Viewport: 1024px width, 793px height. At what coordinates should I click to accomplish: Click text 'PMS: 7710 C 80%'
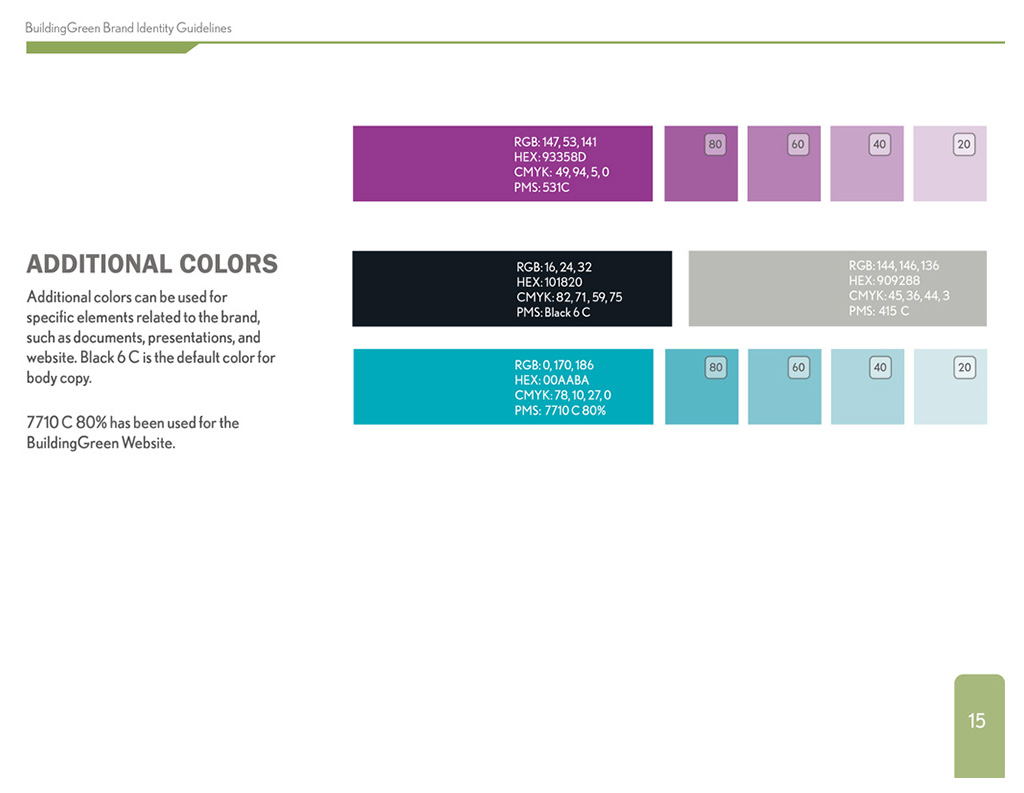pyautogui.click(x=560, y=411)
